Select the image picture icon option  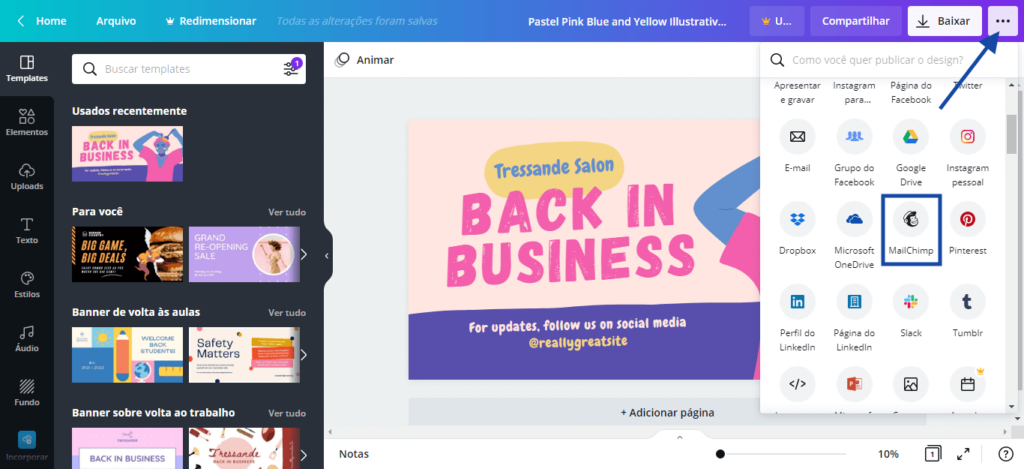[x=911, y=384]
